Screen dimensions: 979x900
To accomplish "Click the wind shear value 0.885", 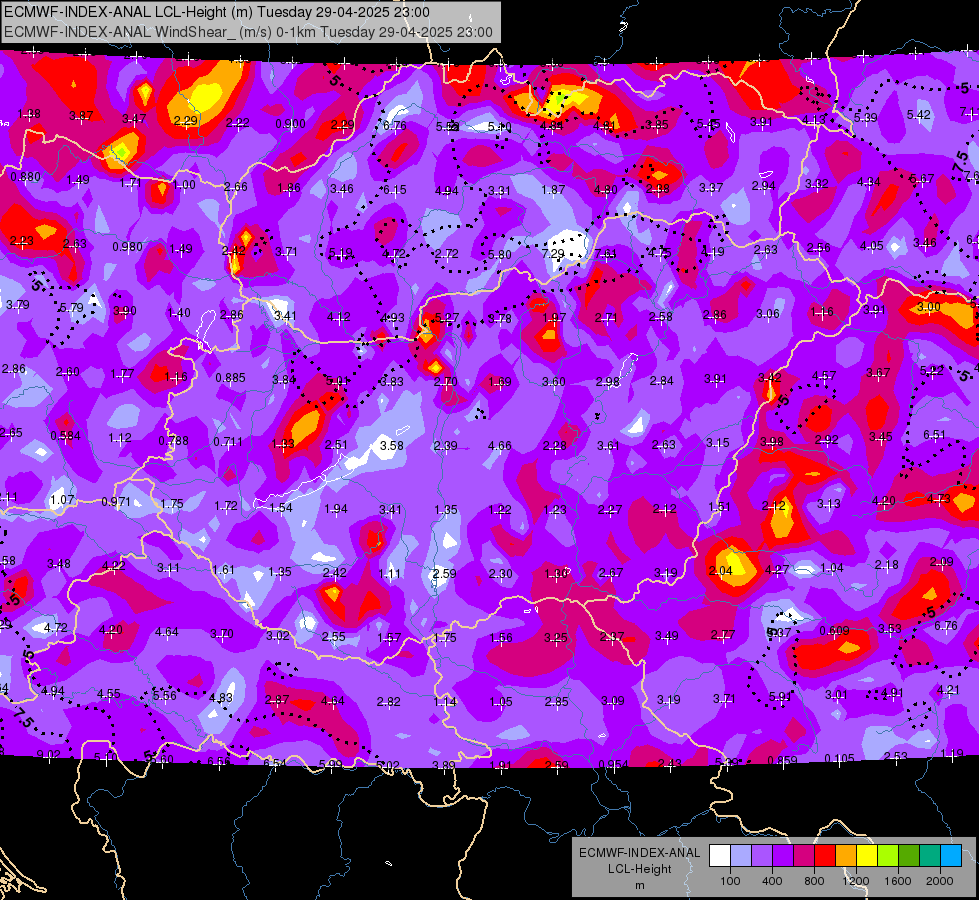I will pos(230,378).
